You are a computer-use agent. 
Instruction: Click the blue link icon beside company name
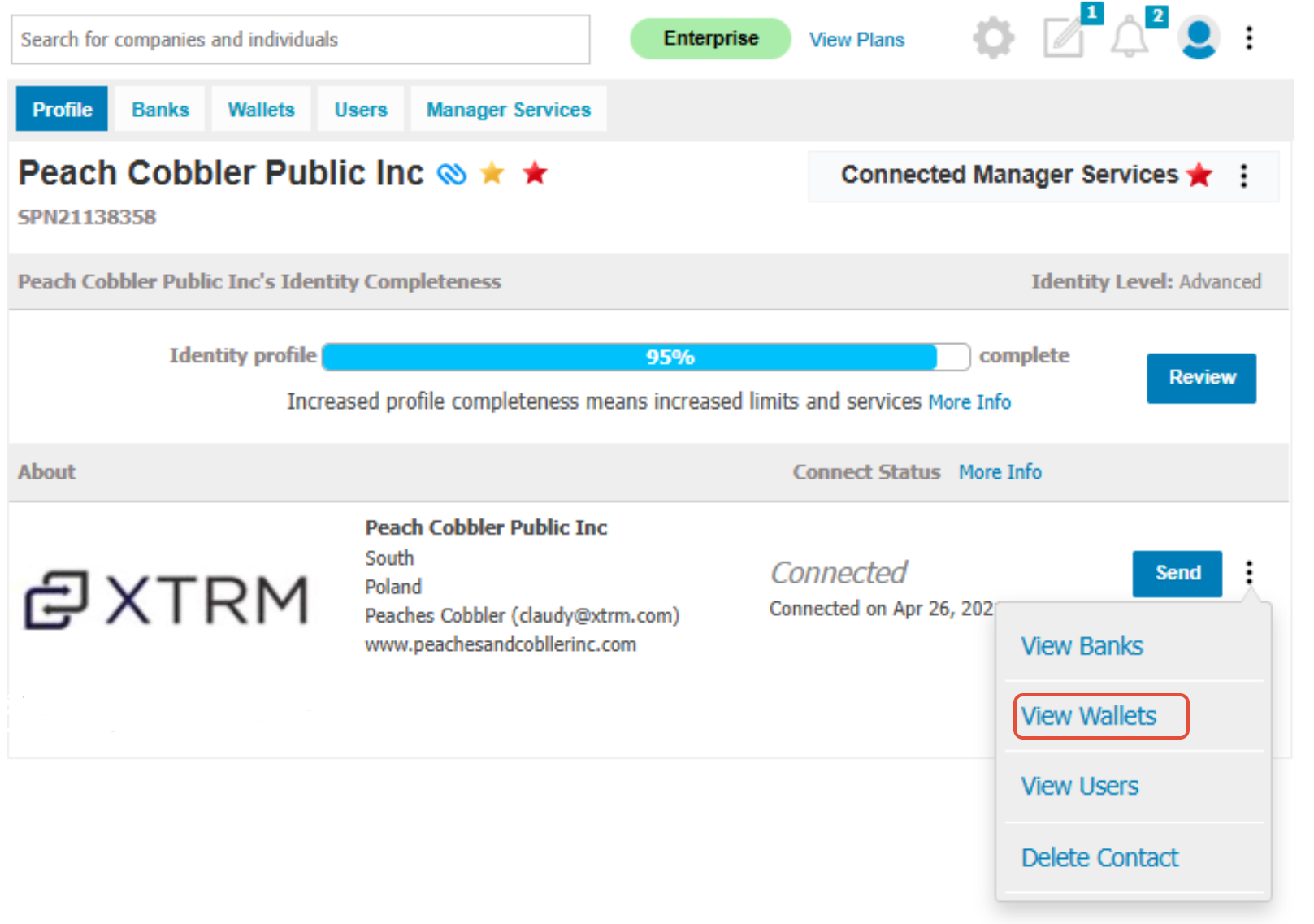[452, 173]
